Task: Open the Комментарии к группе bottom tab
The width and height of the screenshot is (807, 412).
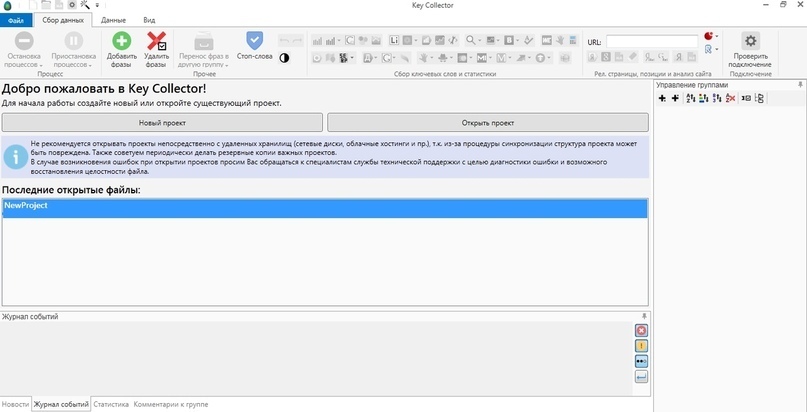Action: [171, 404]
